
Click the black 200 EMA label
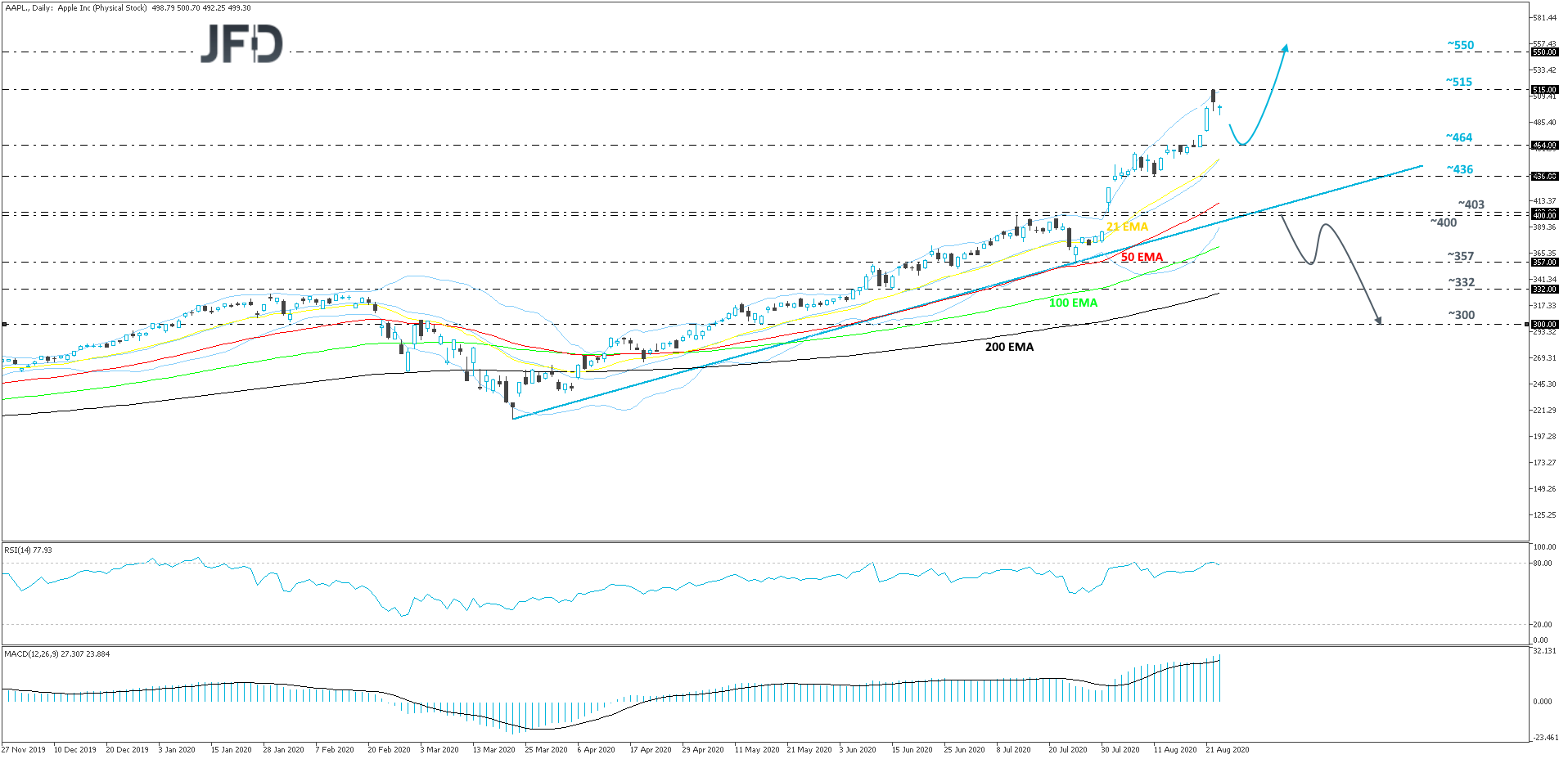[x=1009, y=347]
